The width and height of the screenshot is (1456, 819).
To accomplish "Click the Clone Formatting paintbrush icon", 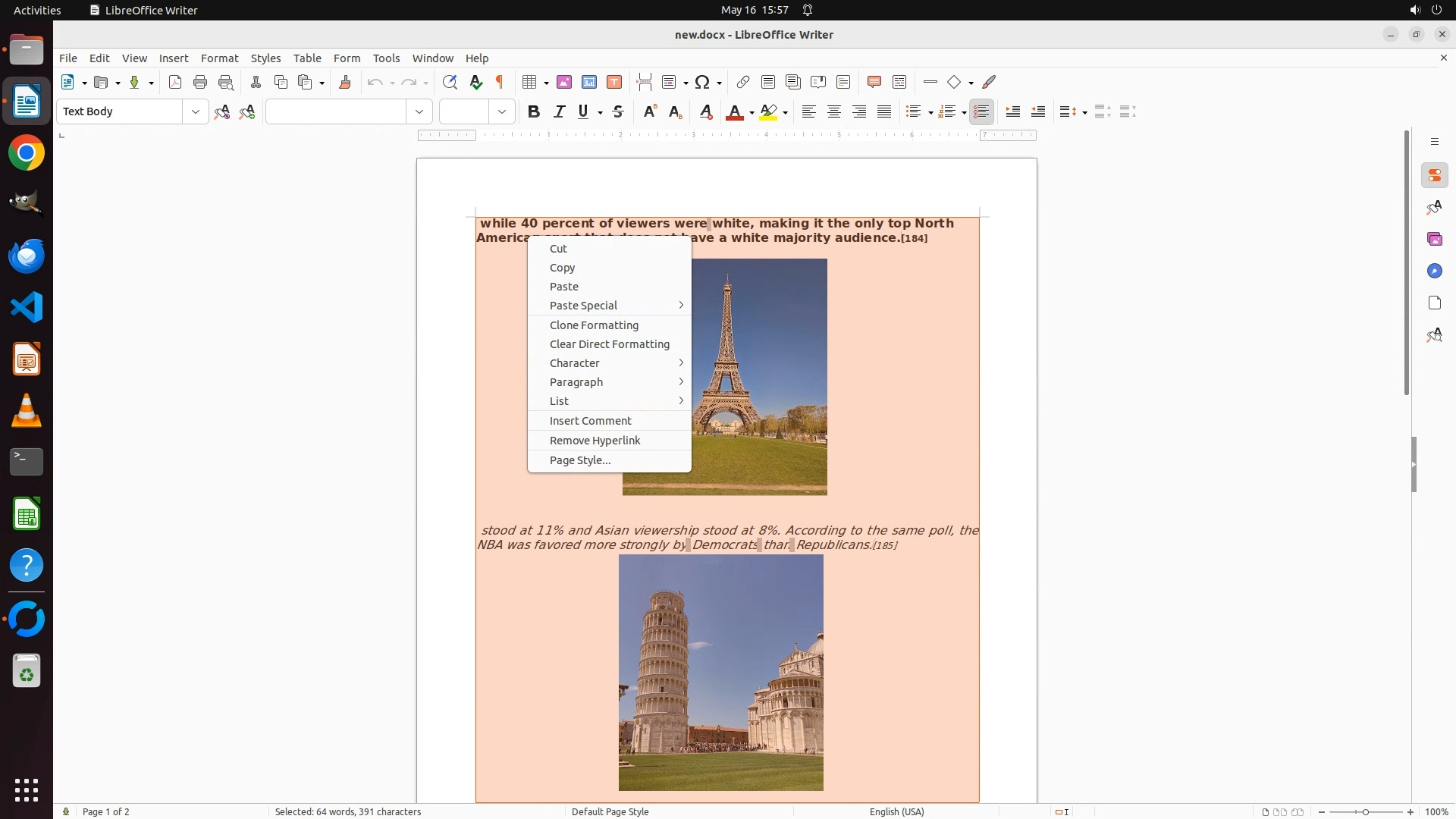I will [x=345, y=82].
